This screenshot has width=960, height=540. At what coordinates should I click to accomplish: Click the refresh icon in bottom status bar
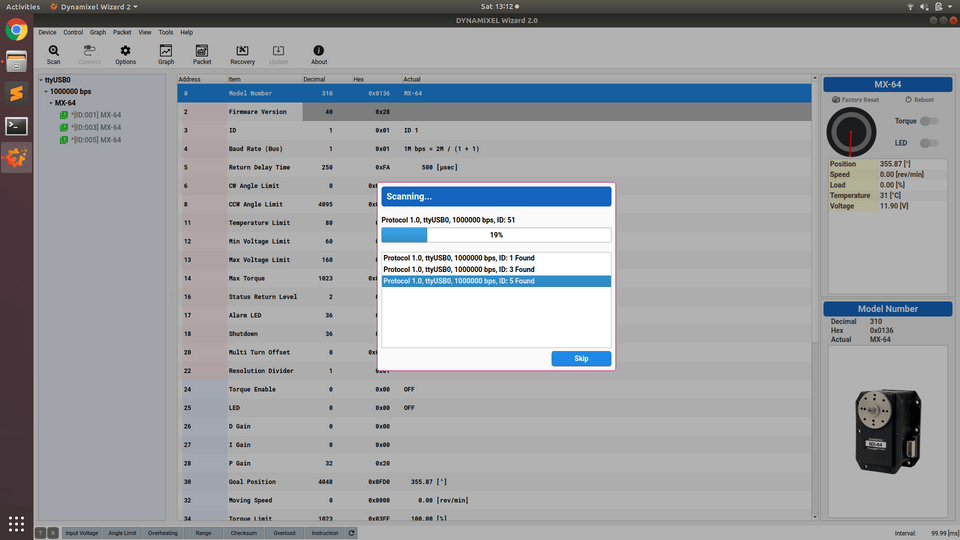click(x=352, y=533)
